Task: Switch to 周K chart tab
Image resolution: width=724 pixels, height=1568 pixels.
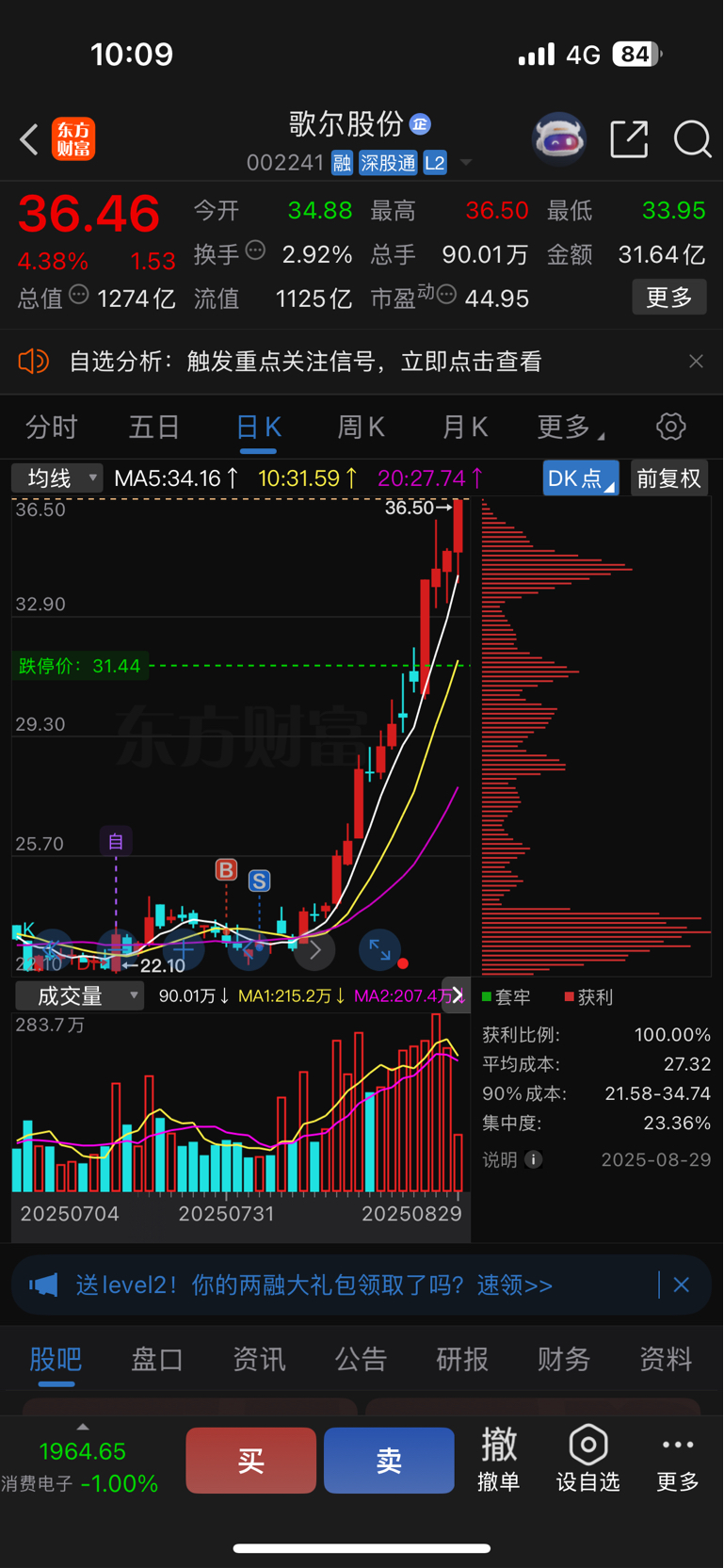Action: click(x=362, y=428)
